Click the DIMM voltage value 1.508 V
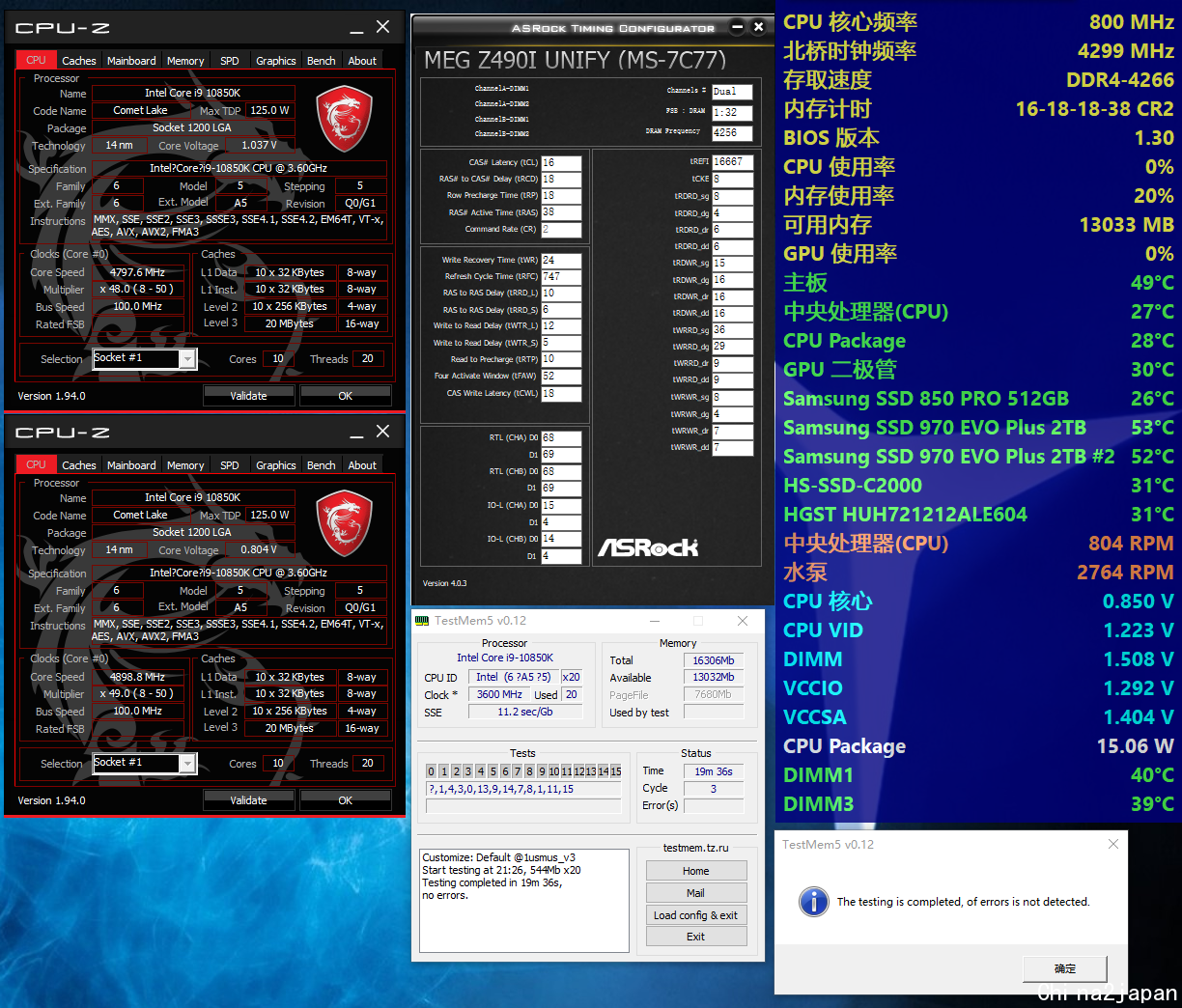 [1139, 659]
